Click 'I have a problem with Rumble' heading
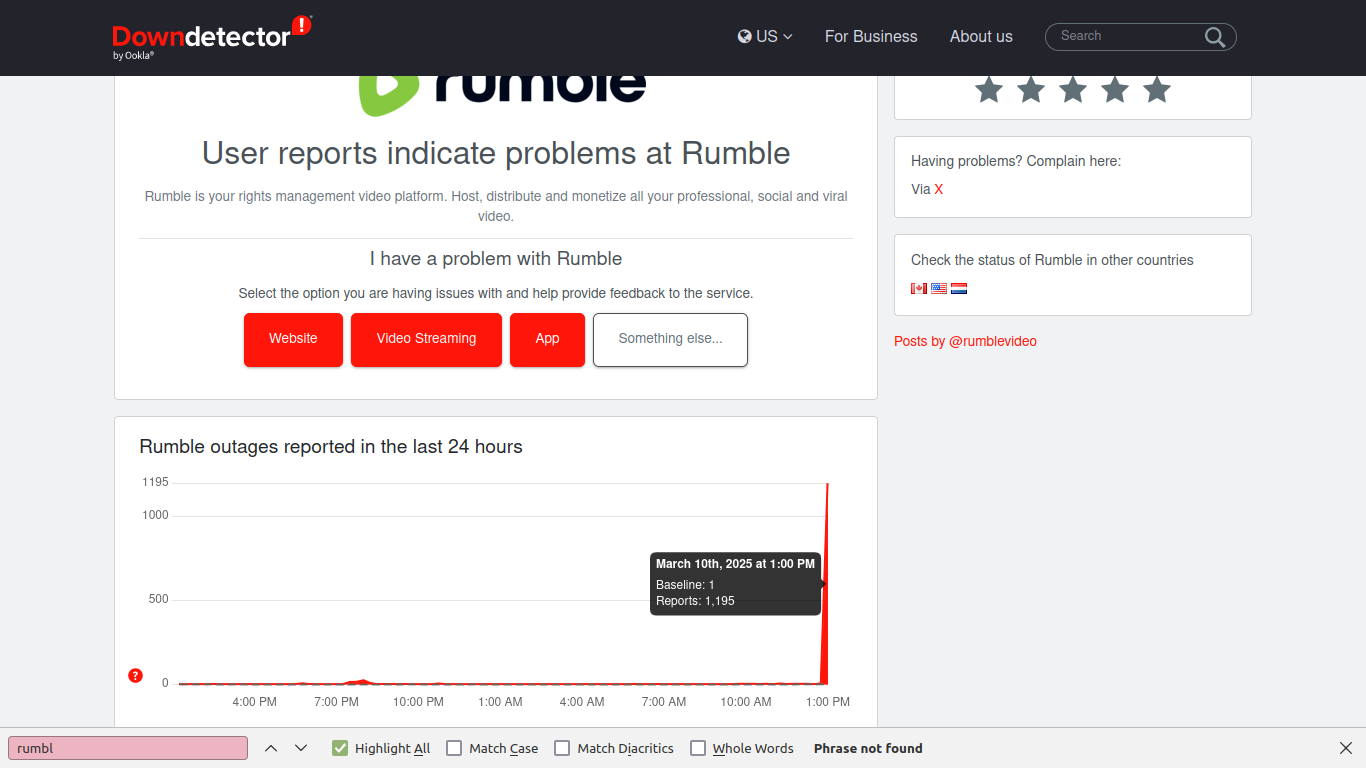Image resolution: width=1366 pixels, height=768 pixels. pyautogui.click(x=496, y=259)
